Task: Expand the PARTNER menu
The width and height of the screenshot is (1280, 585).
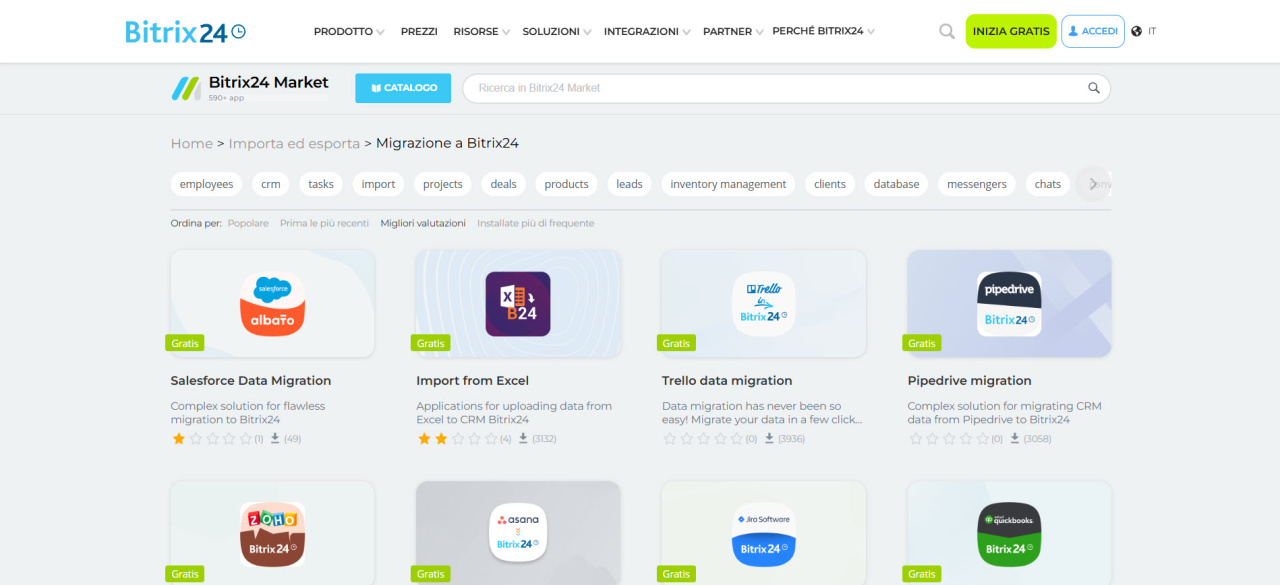Action: [x=733, y=32]
